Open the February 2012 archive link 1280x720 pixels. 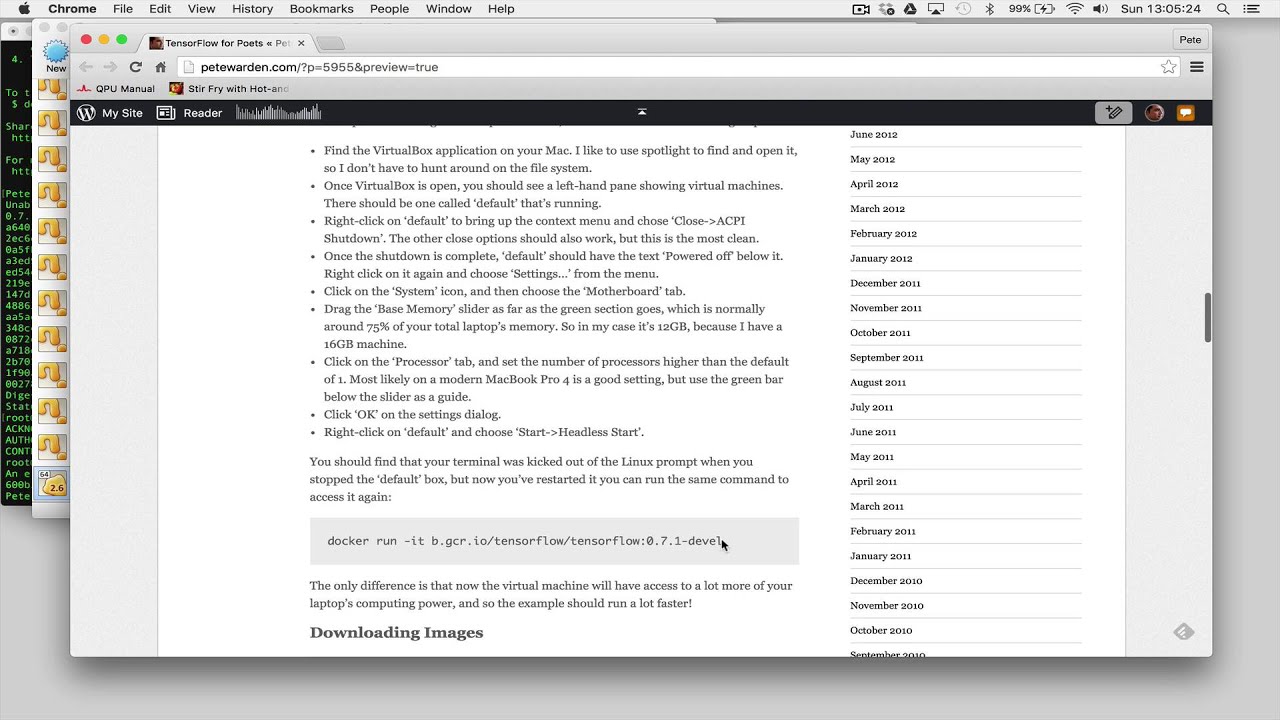pyautogui.click(x=883, y=233)
